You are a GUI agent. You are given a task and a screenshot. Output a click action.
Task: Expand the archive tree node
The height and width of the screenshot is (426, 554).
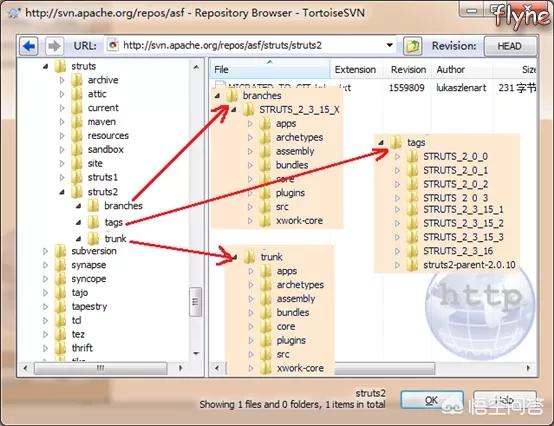tap(62, 80)
